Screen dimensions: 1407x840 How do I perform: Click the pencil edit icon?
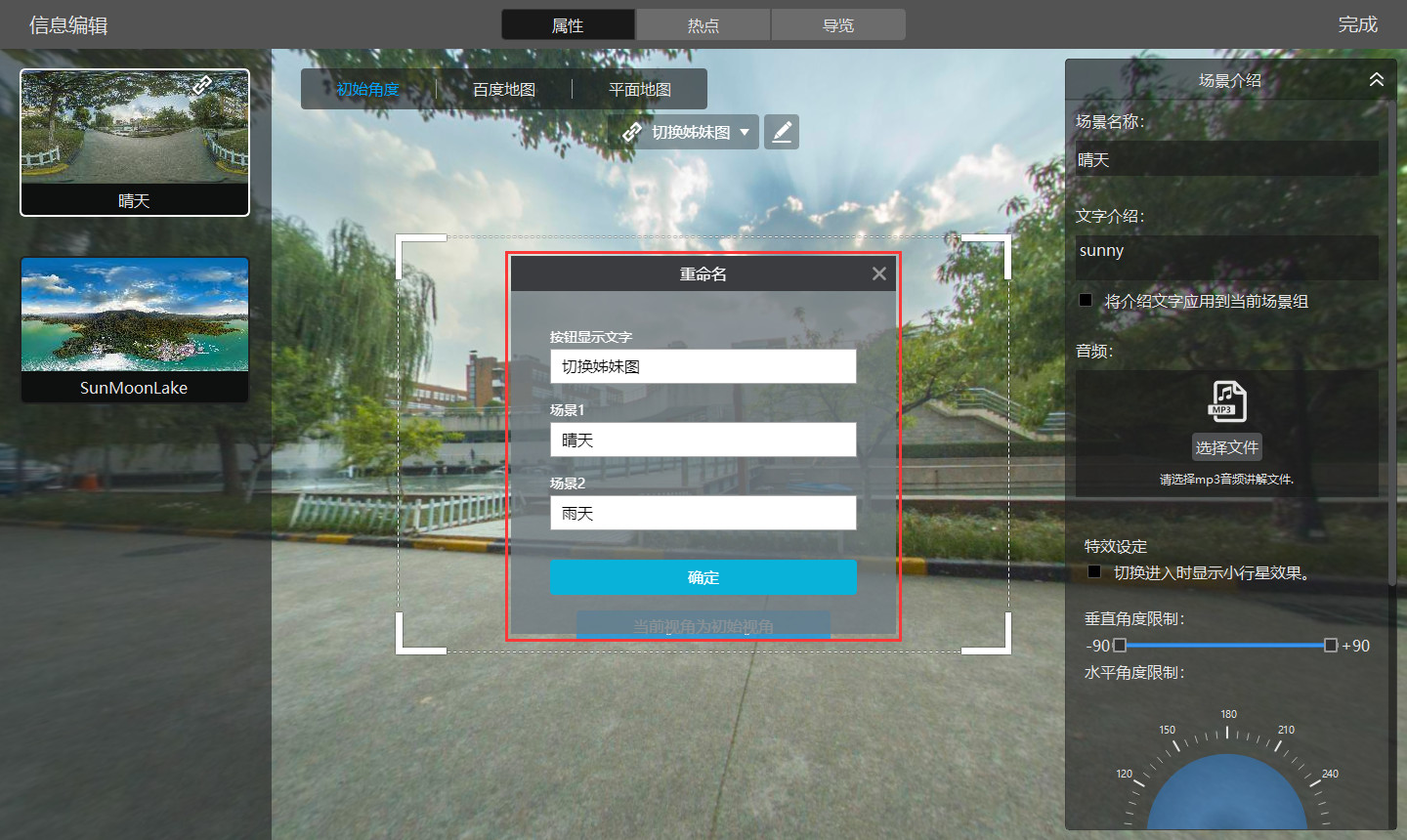click(x=781, y=132)
